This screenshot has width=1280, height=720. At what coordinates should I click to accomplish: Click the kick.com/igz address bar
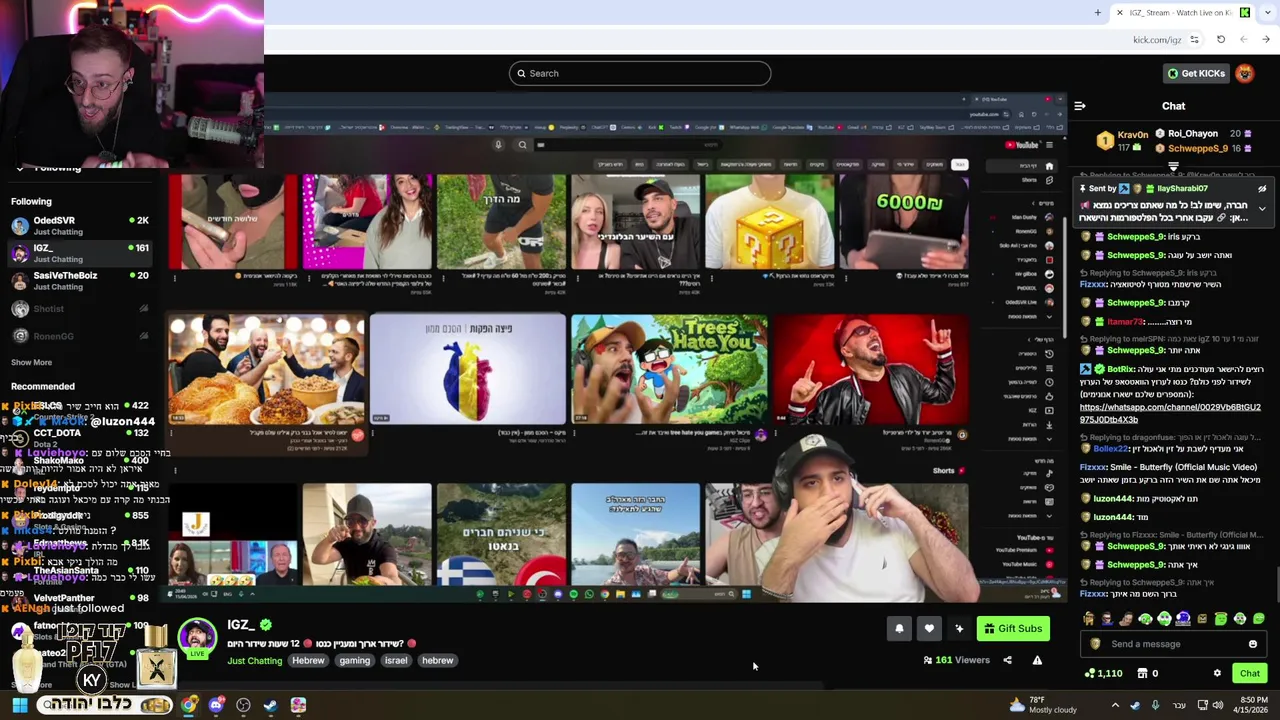[1157, 40]
